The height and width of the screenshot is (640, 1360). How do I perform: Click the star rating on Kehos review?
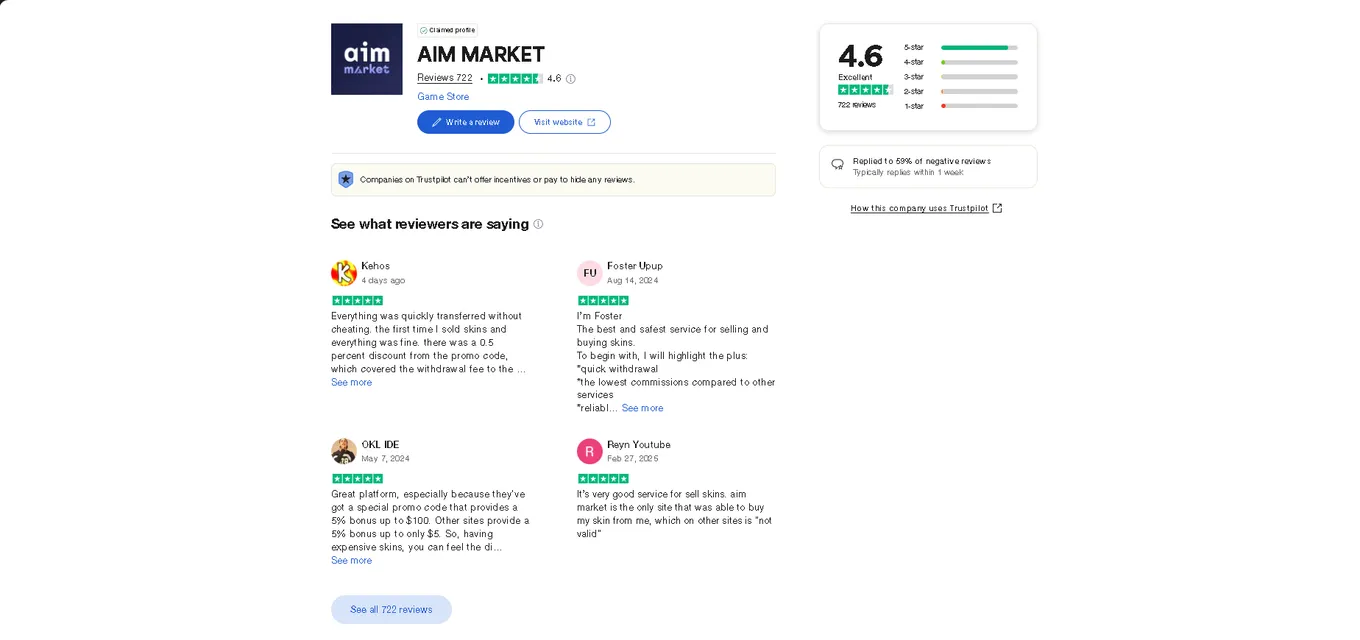(x=357, y=300)
